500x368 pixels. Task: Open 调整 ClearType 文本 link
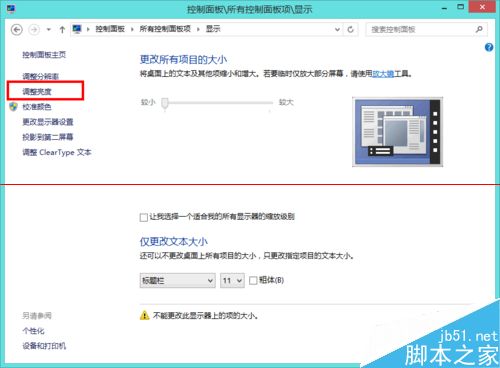coord(57,152)
